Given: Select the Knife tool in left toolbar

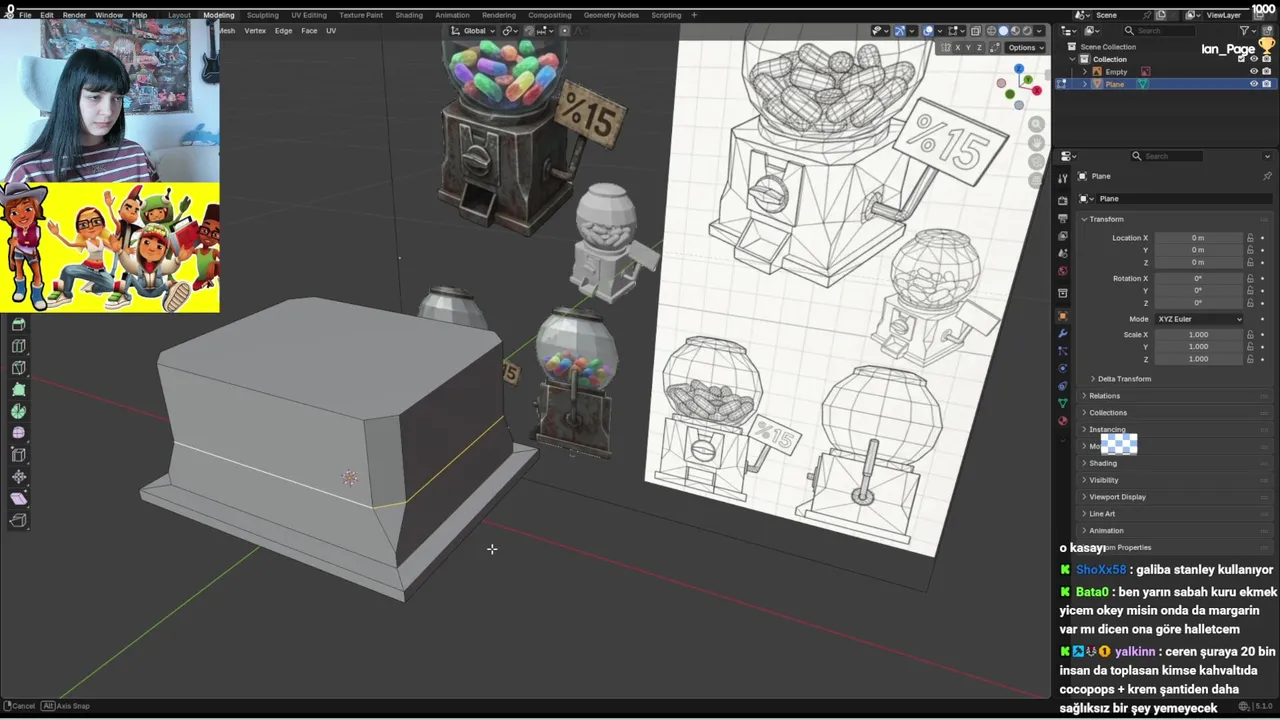Looking at the screenshot, I should pyautogui.click(x=18, y=367).
